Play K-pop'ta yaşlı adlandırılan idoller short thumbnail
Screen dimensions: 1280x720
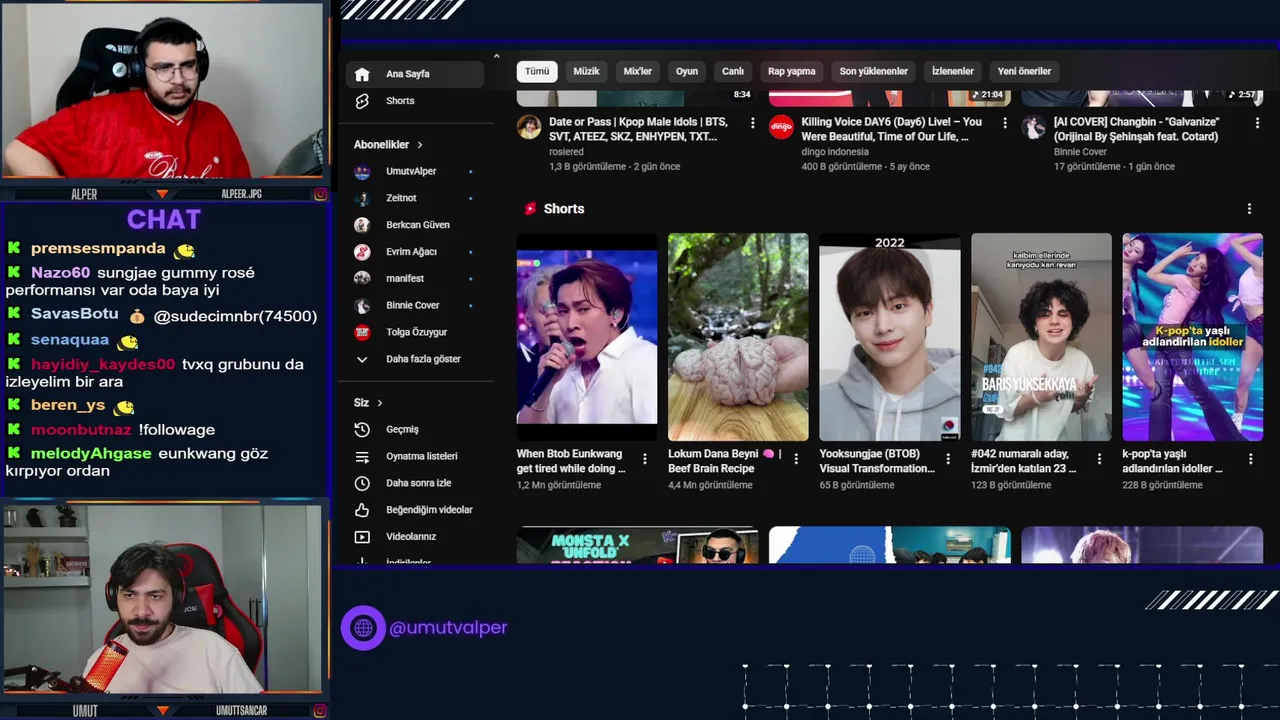tap(1192, 337)
